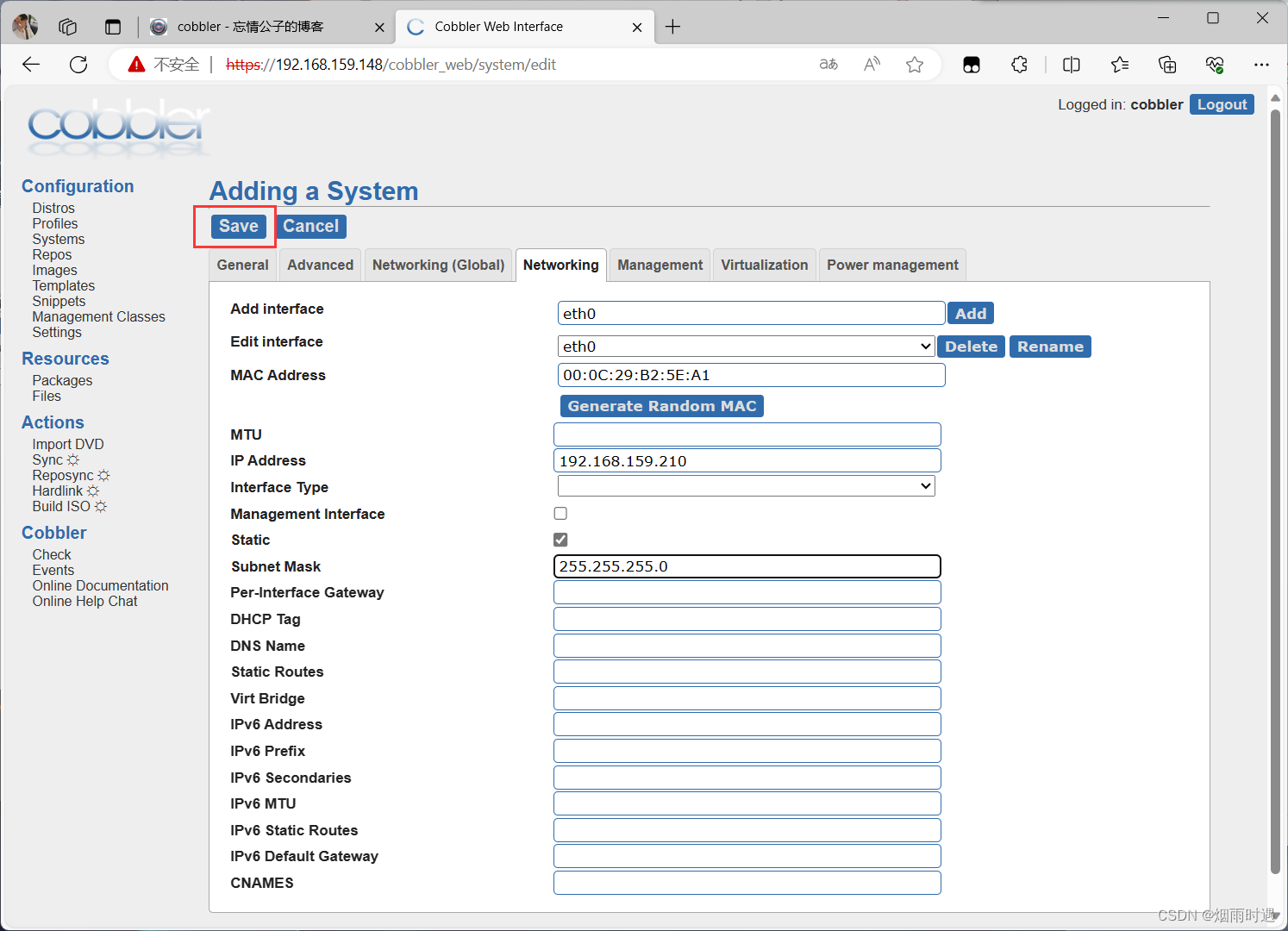Toggle the Management Interface checkbox
Viewport: 1288px width, 931px height.
click(560, 514)
